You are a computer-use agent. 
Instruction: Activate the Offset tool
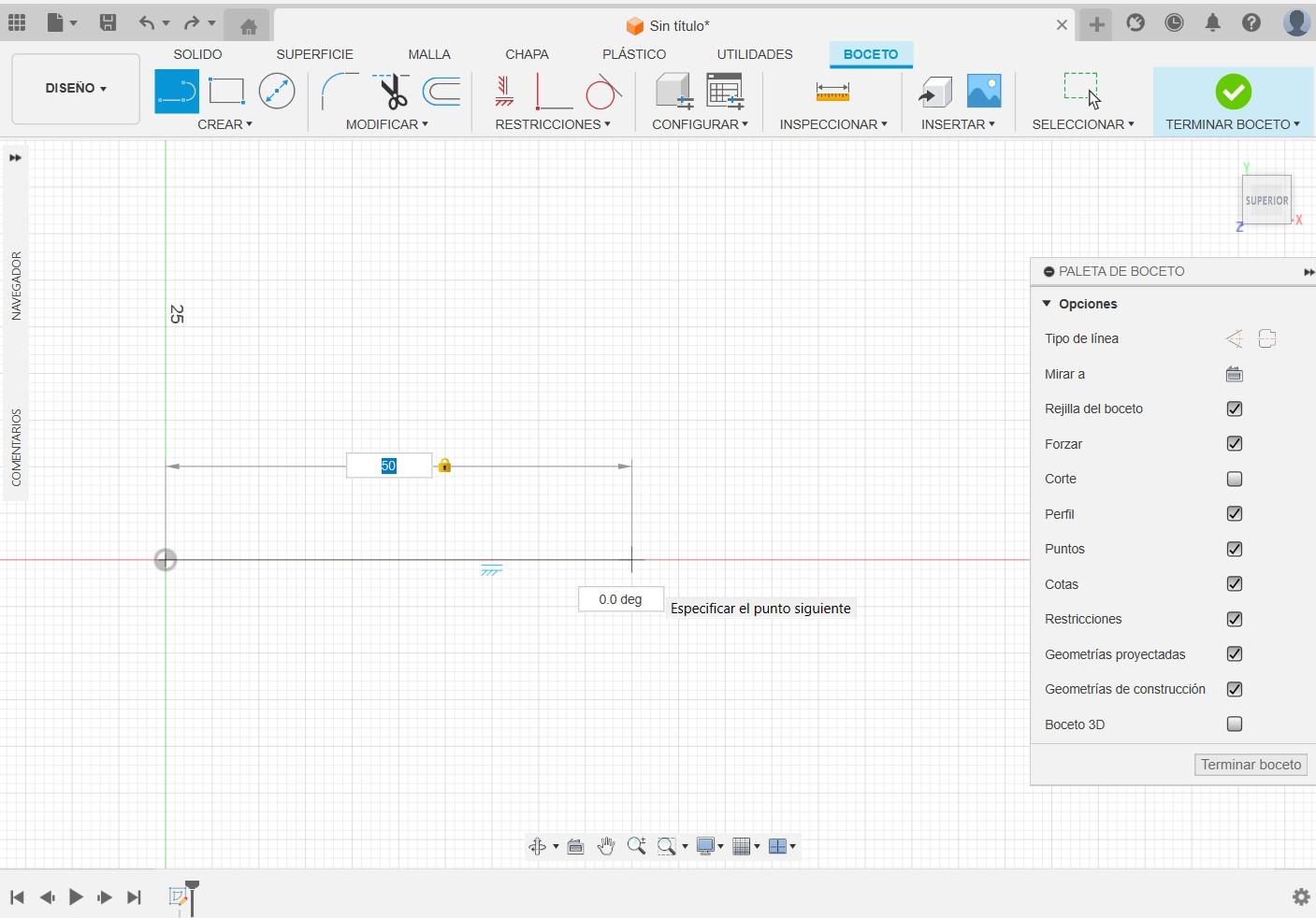point(441,92)
